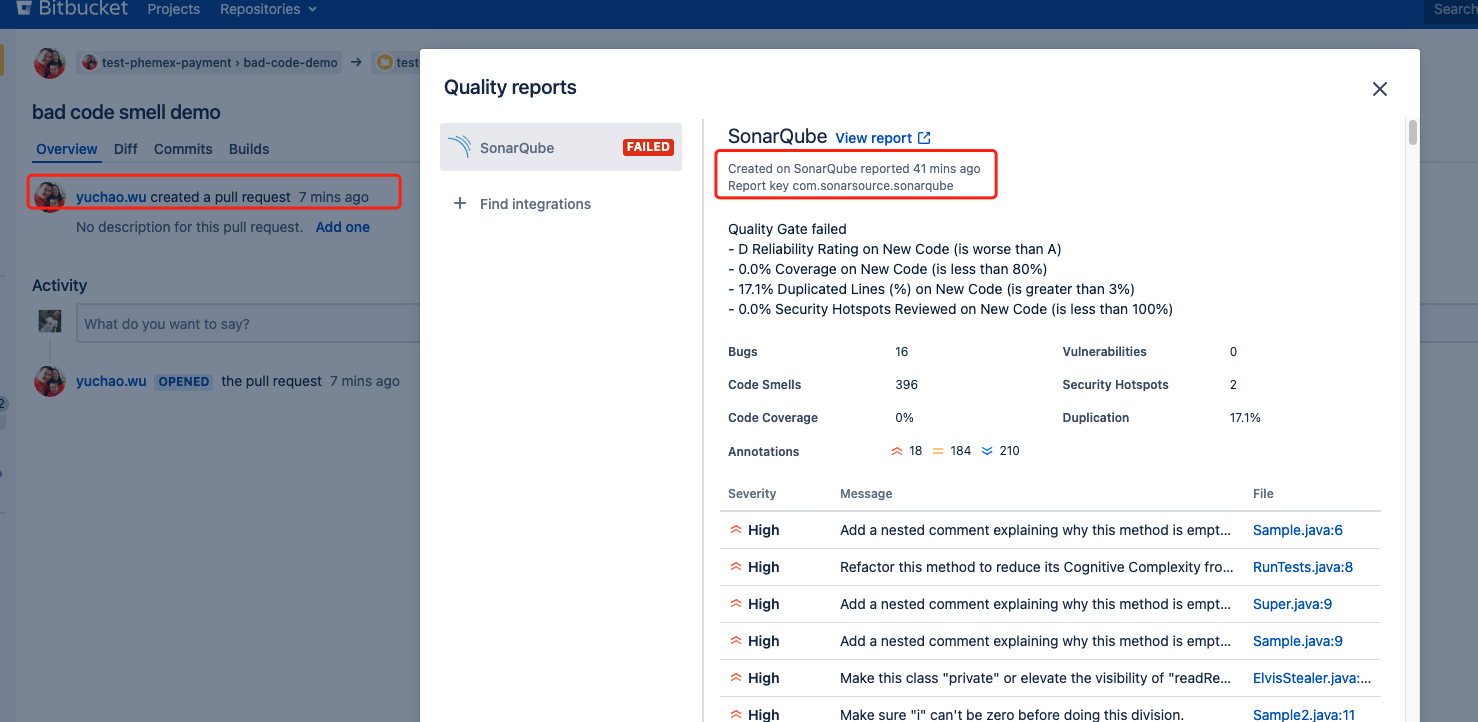Click project avatar icon in breadcrumb

tap(90, 62)
